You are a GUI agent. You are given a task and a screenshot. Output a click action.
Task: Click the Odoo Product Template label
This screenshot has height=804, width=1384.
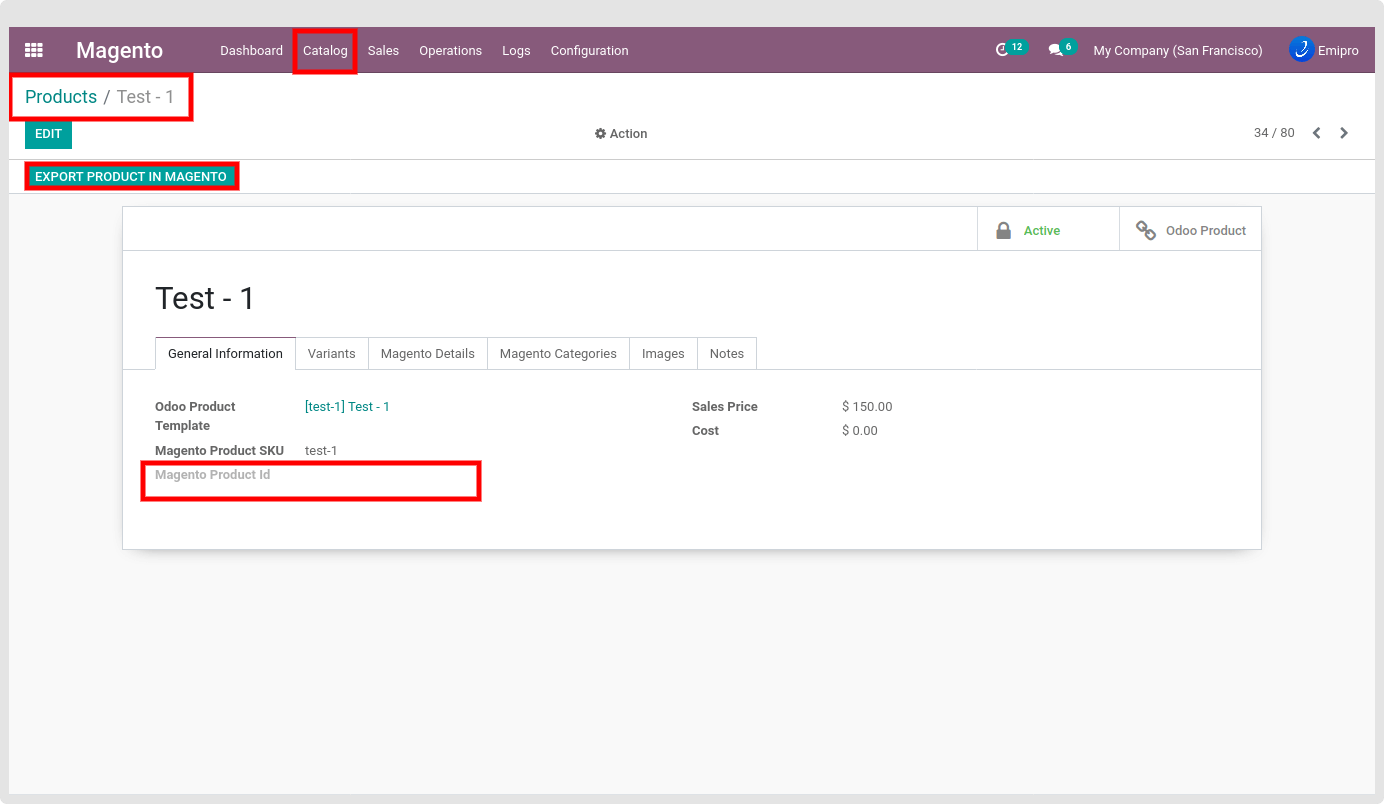pos(195,416)
